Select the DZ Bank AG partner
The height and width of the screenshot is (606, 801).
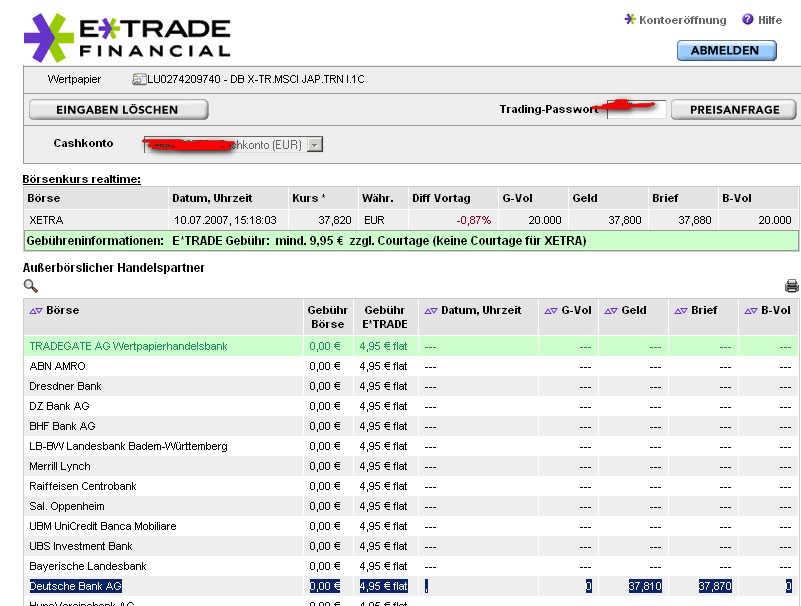tap(59, 406)
